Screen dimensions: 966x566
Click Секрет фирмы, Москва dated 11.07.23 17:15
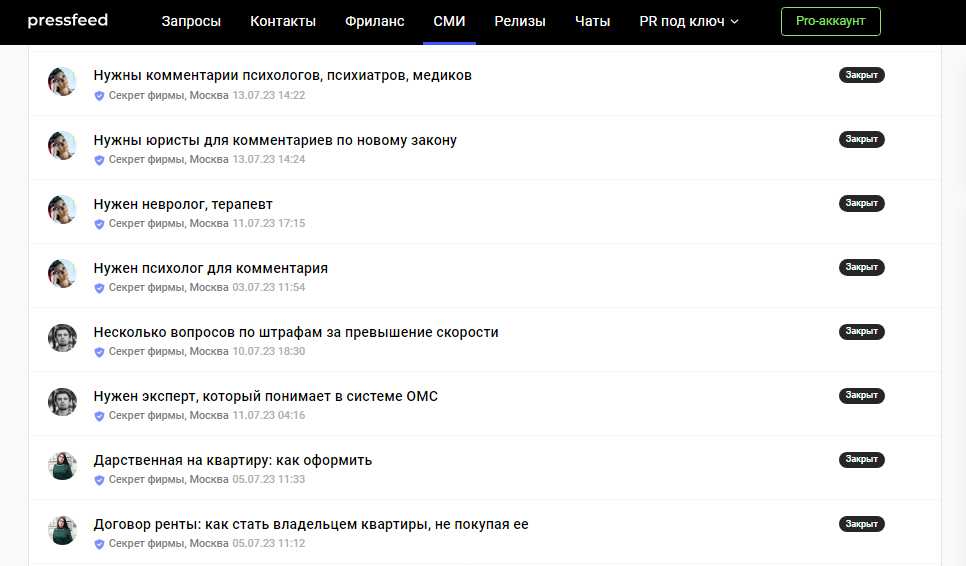coord(168,224)
